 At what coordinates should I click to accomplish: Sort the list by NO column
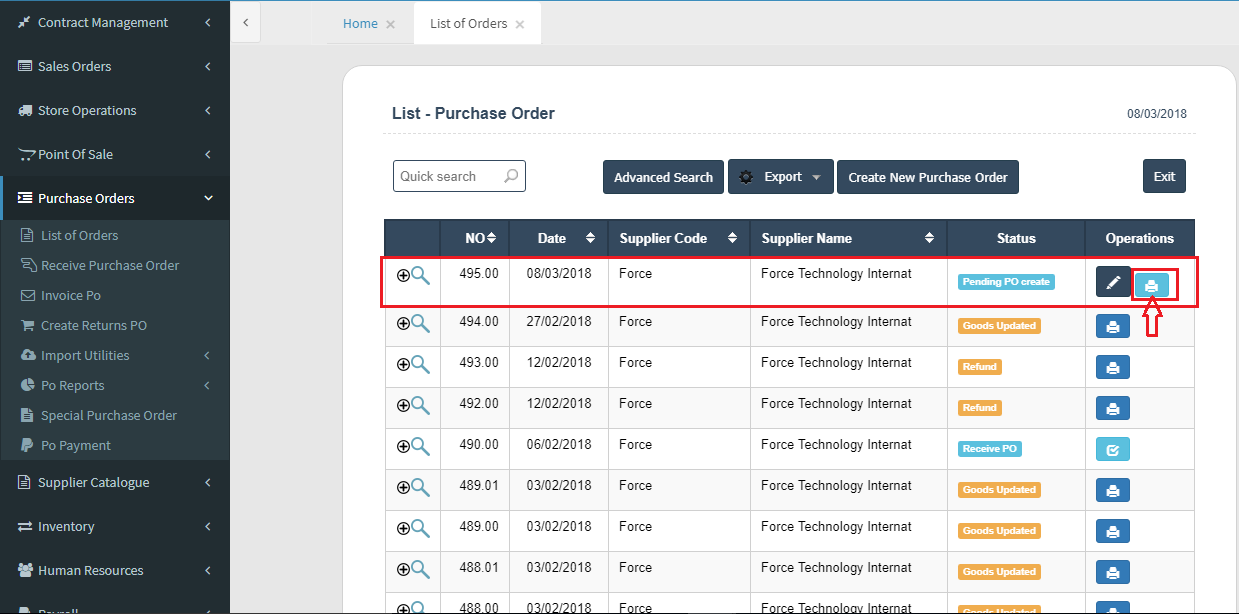pos(481,238)
